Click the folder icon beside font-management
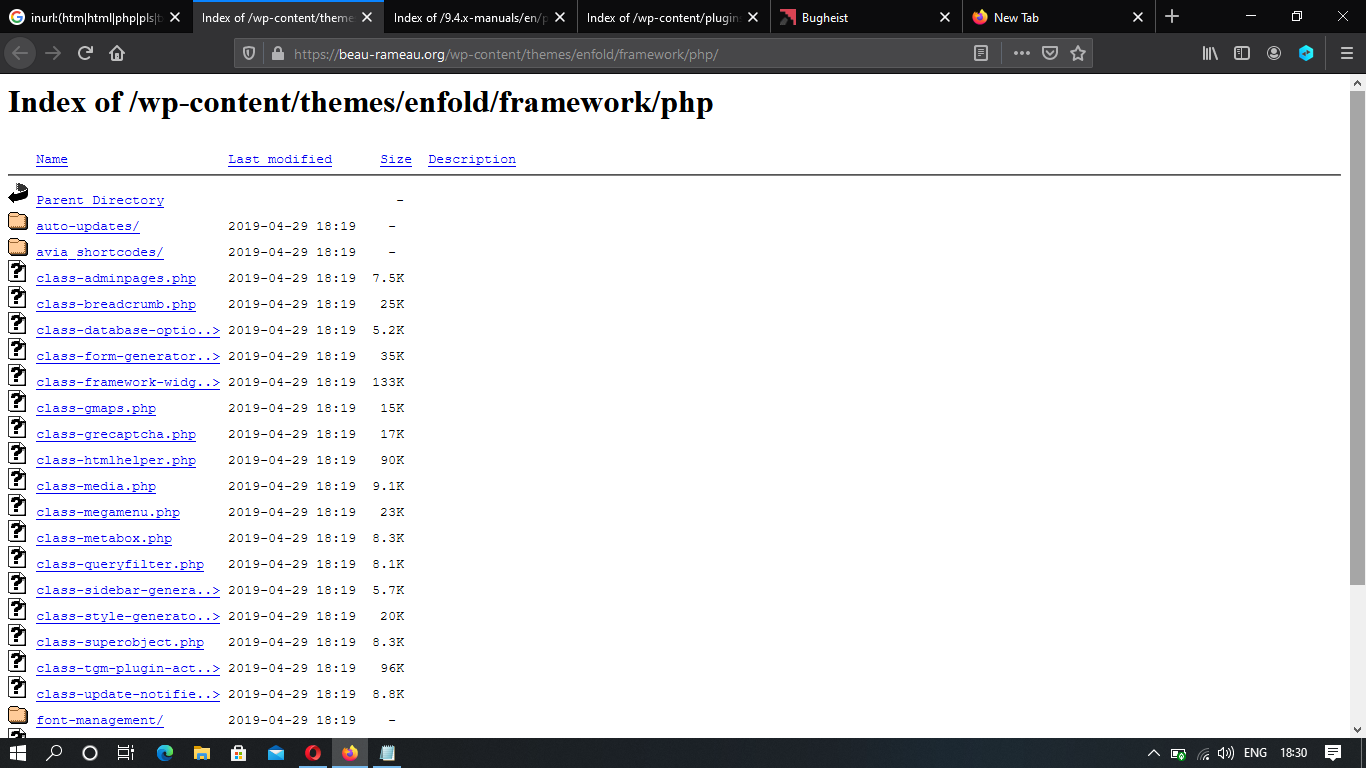Viewport: 1366px width, 768px height. point(18,715)
